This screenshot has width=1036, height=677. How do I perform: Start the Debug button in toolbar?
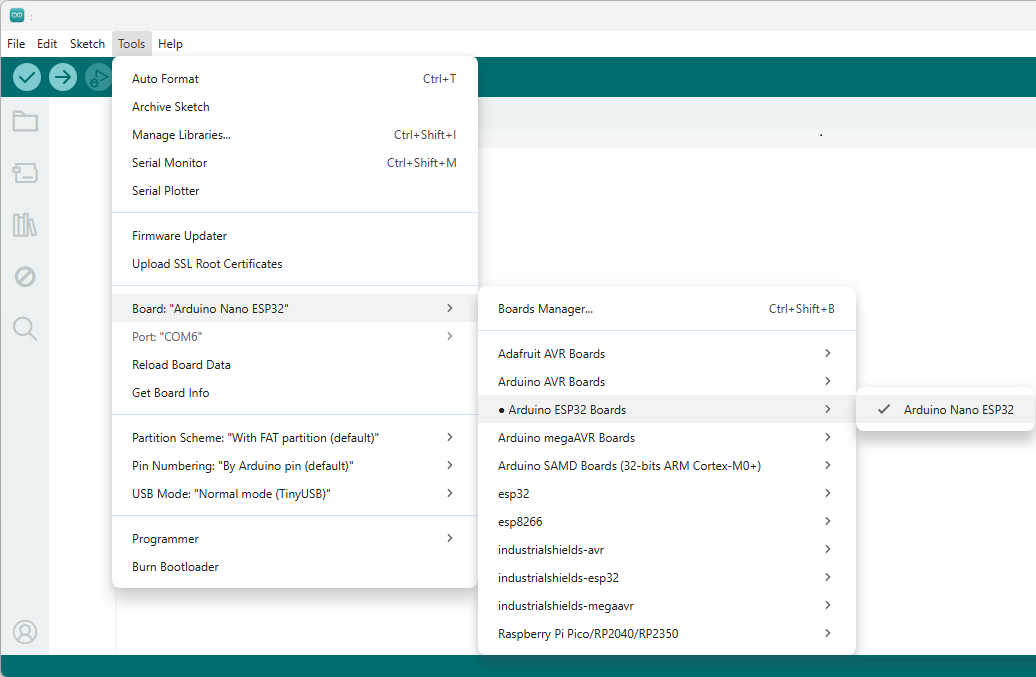coord(98,77)
